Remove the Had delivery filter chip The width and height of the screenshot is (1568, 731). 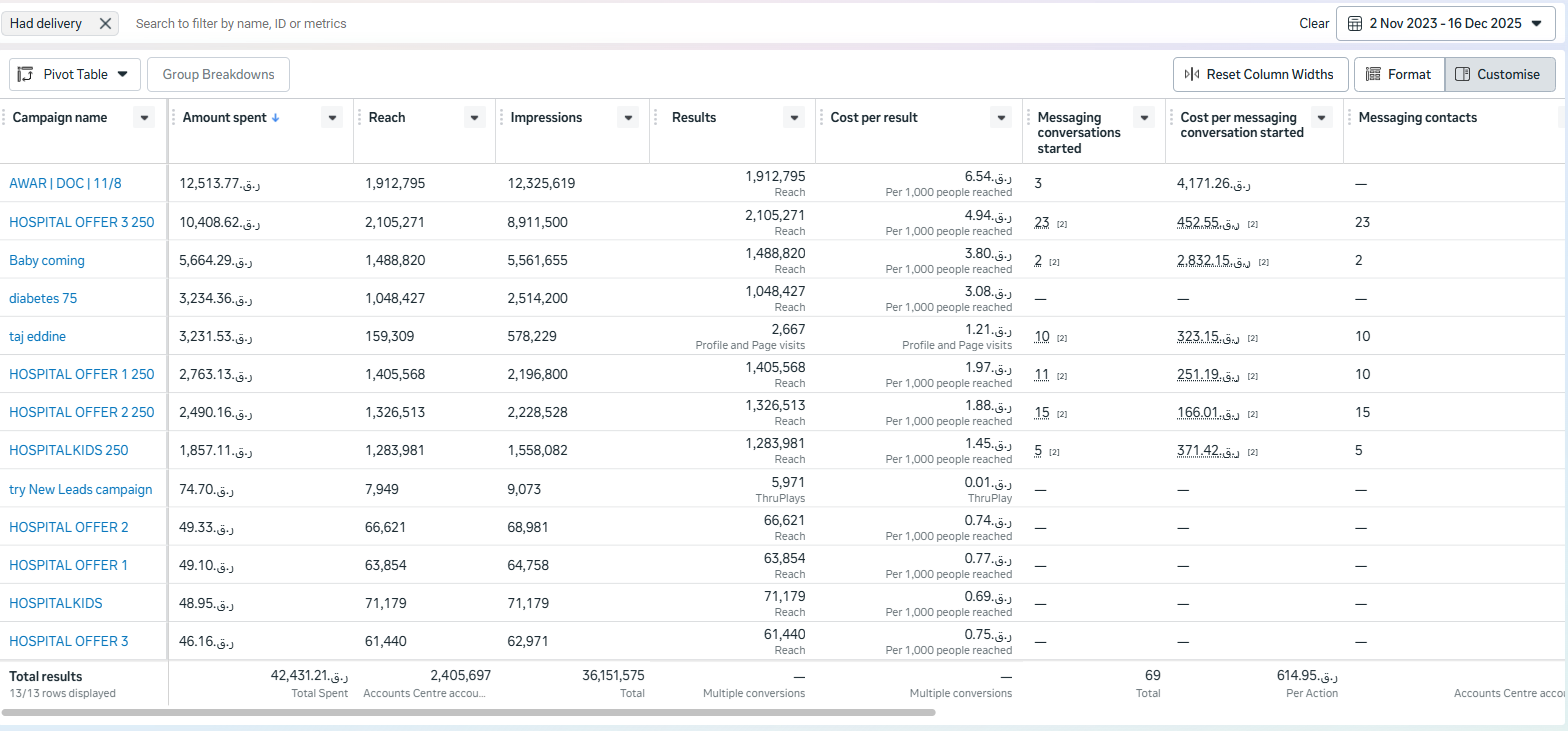[x=105, y=24]
